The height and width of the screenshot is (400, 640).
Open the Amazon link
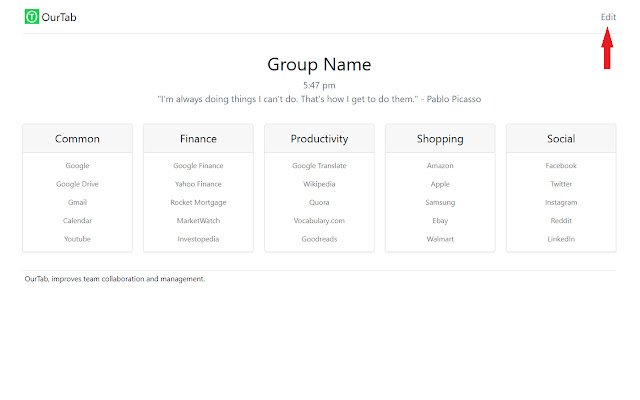click(440, 166)
